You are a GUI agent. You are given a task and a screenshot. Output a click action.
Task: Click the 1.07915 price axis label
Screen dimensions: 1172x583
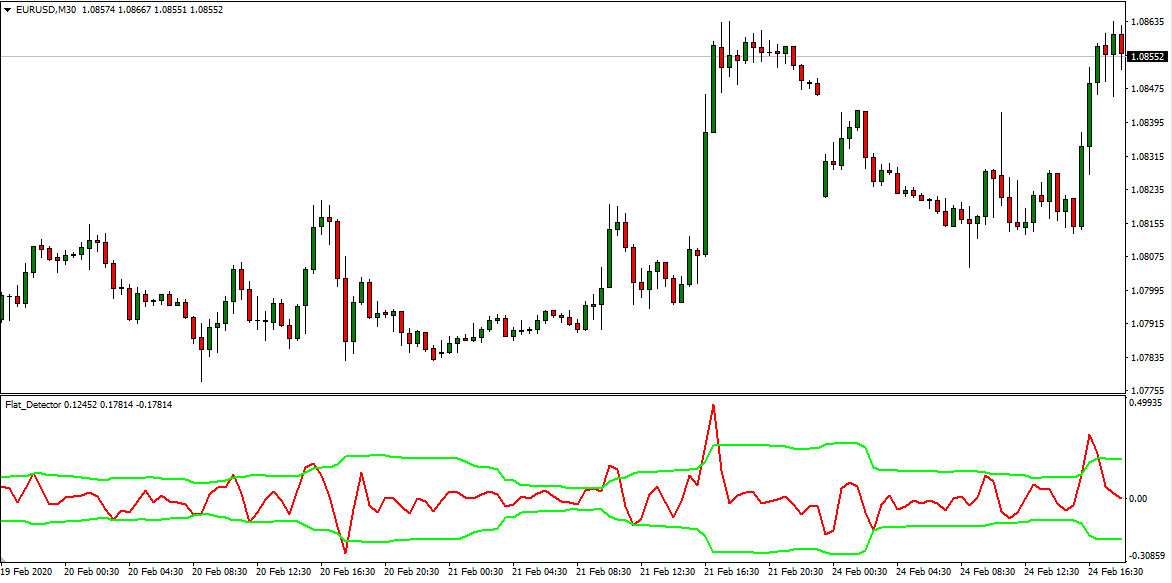click(1148, 323)
